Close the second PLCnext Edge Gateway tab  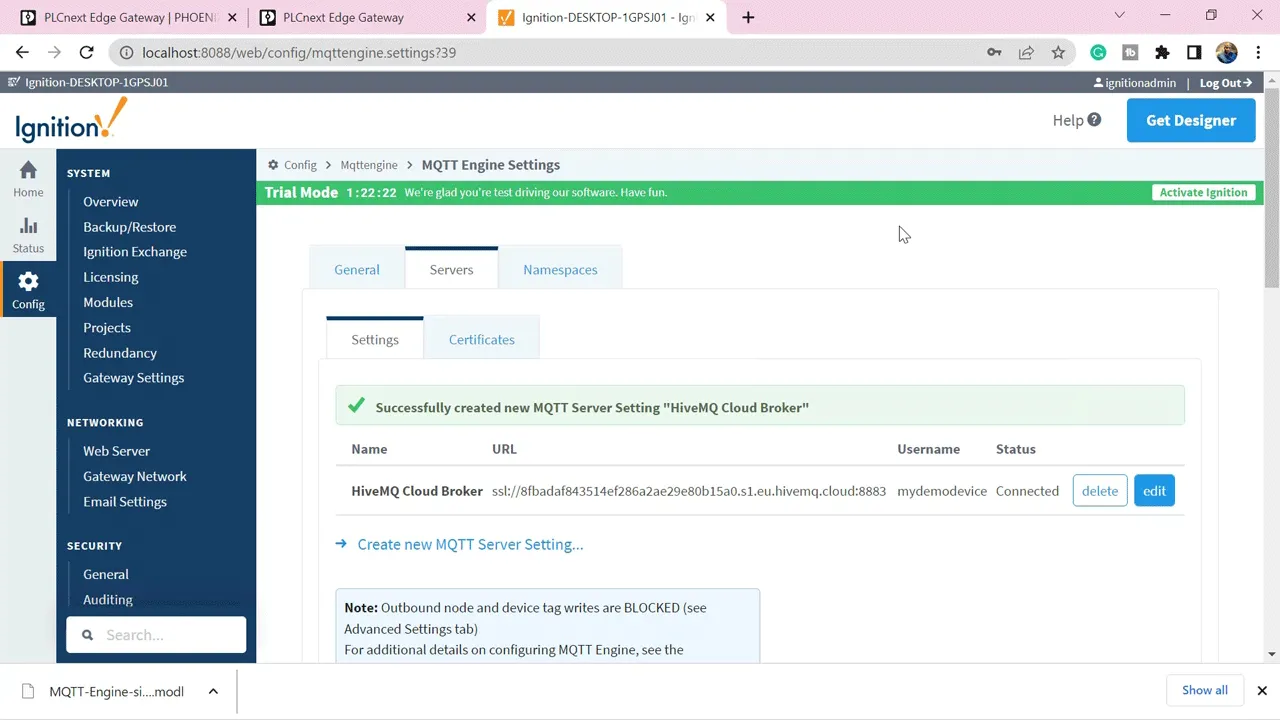tap(470, 17)
